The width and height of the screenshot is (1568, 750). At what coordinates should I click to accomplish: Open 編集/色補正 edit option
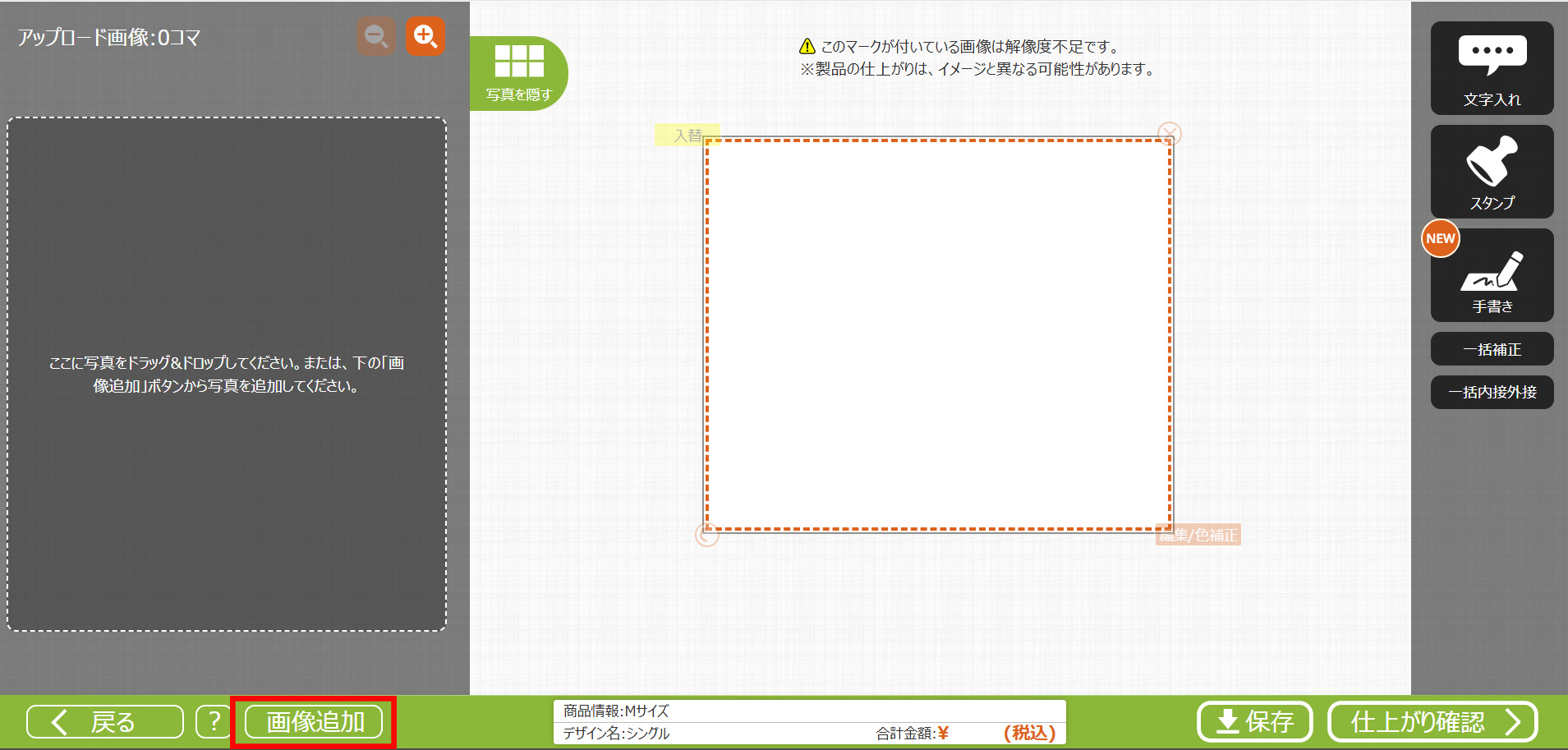pos(1198,535)
